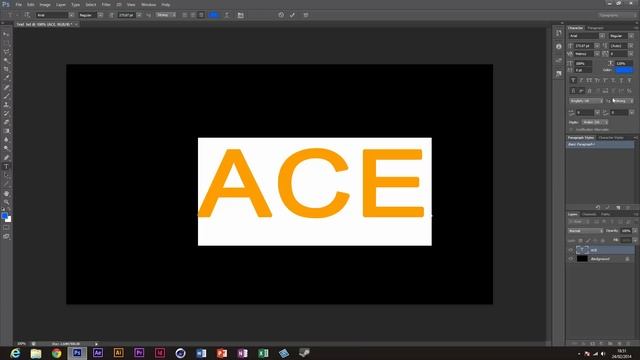Open the Filter menu
This screenshot has height=360, width=640.
(106, 4)
